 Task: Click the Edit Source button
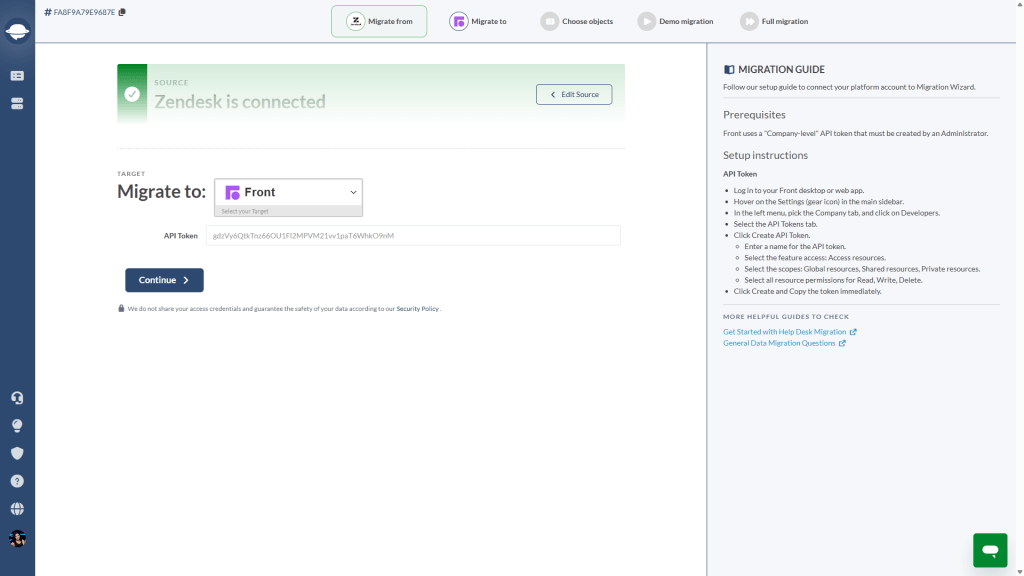574,95
